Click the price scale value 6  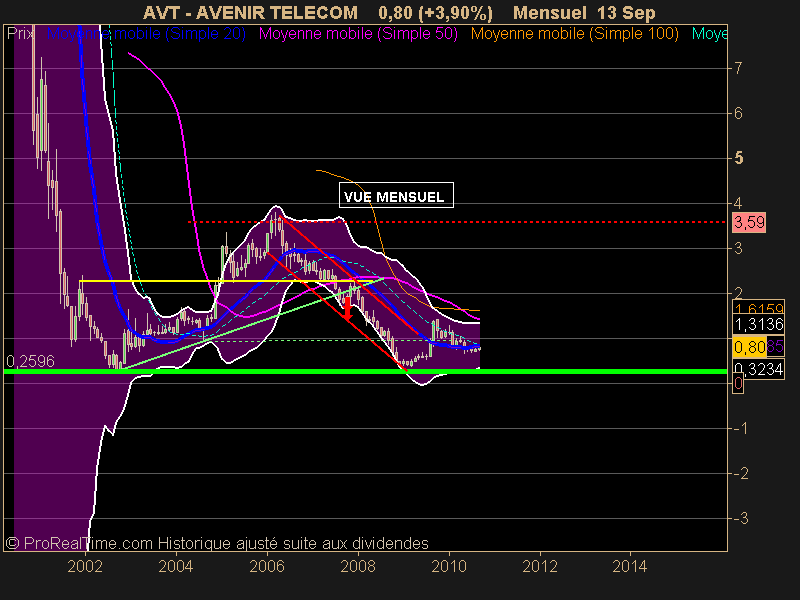coord(738,113)
